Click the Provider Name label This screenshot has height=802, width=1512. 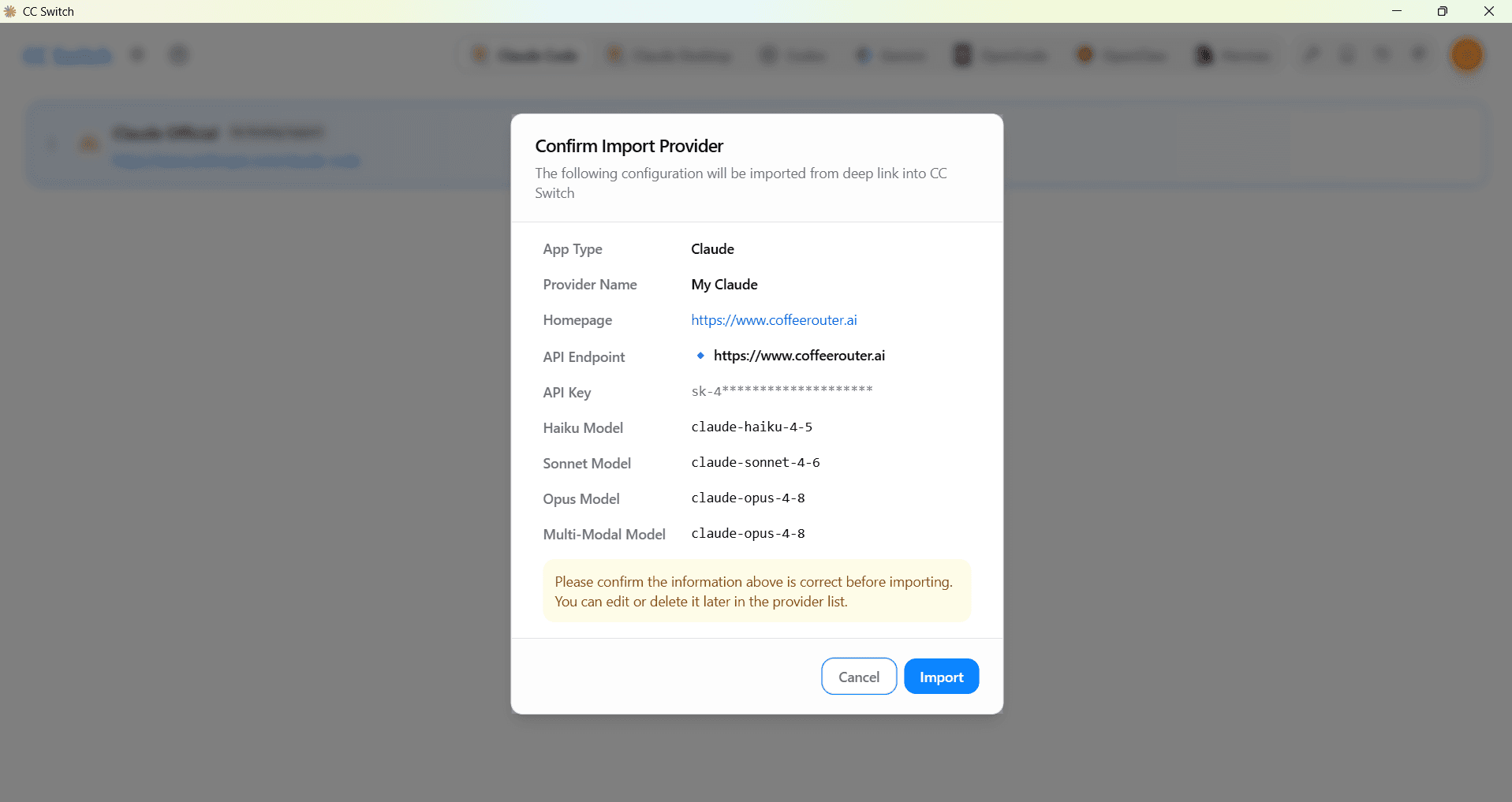coord(590,285)
